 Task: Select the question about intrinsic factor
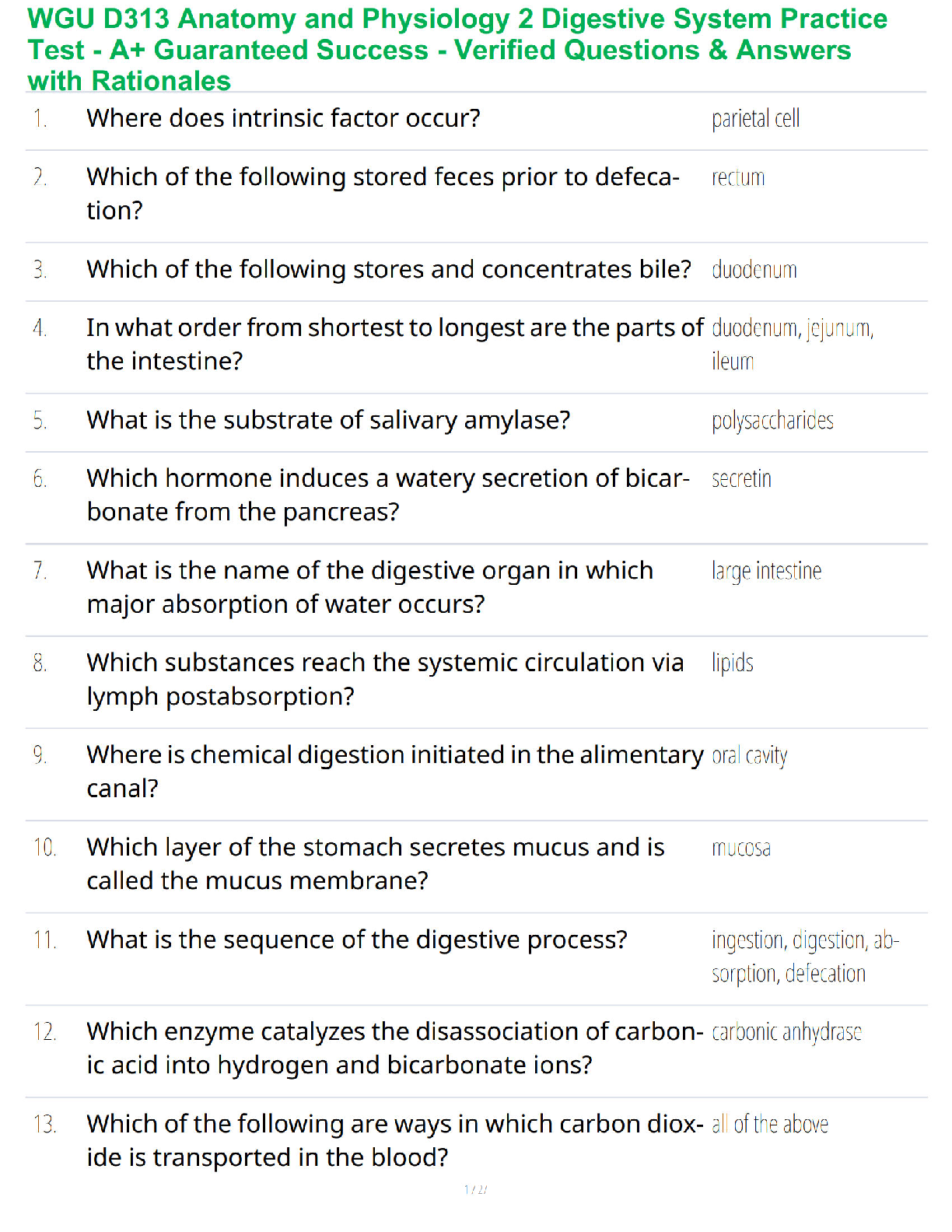click(x=283, y=118)
